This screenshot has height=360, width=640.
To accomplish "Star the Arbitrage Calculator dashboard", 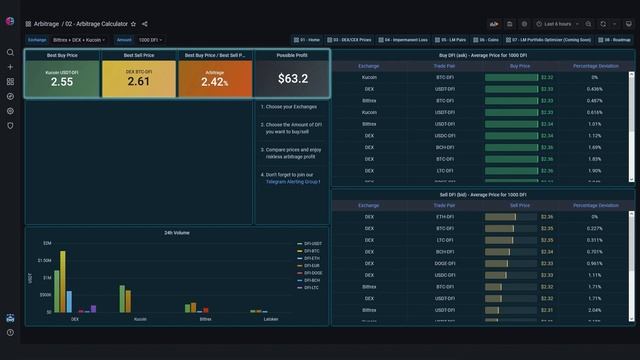I will click(133, 24).
